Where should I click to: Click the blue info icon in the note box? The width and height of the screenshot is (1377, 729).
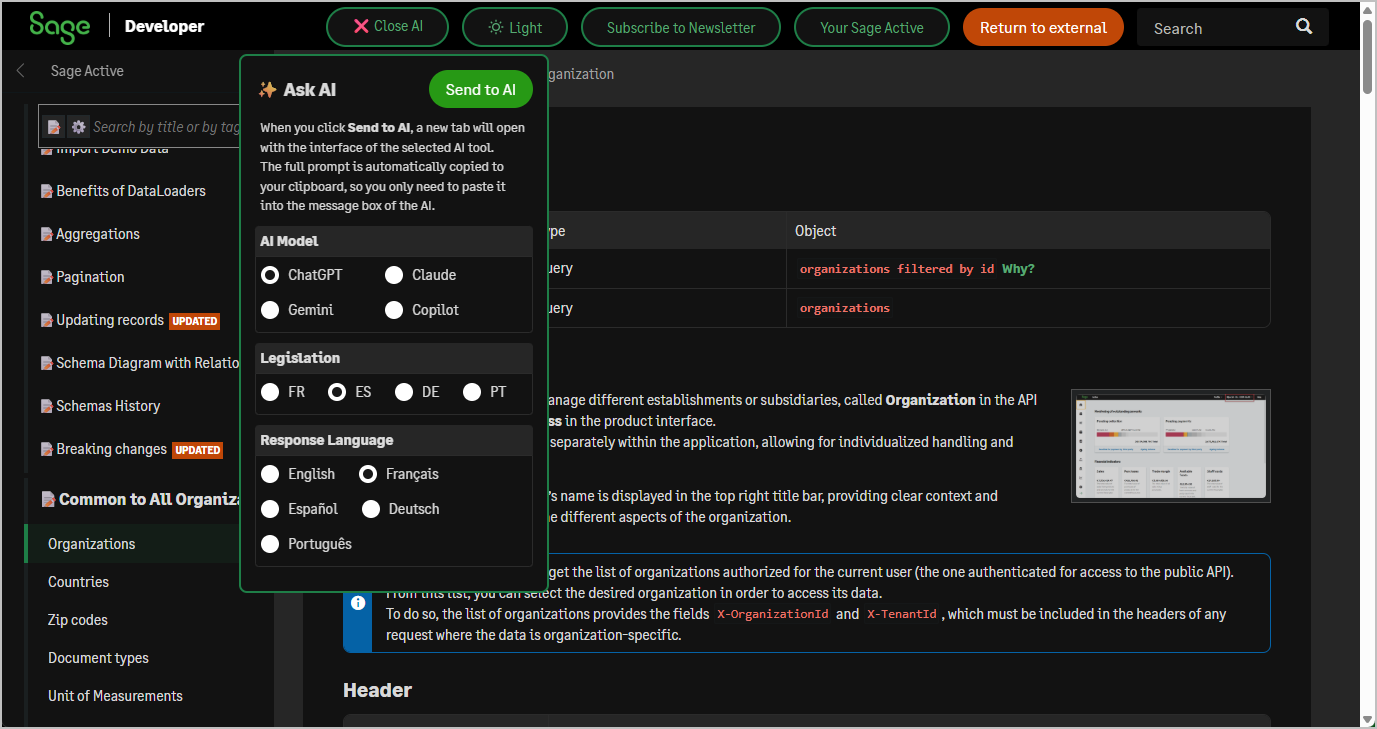pyautogui.click(x=358, y=603)
